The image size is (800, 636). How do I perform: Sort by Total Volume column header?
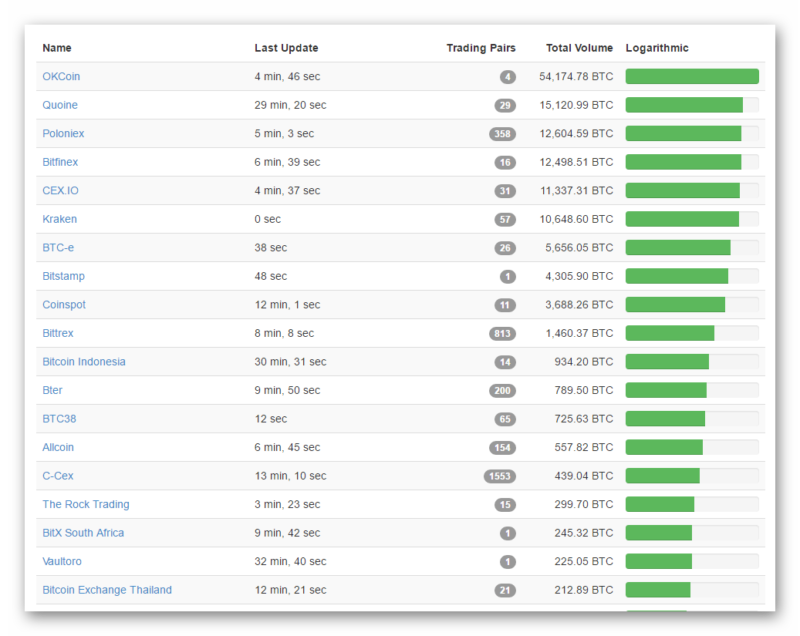[x=579, y=48]
